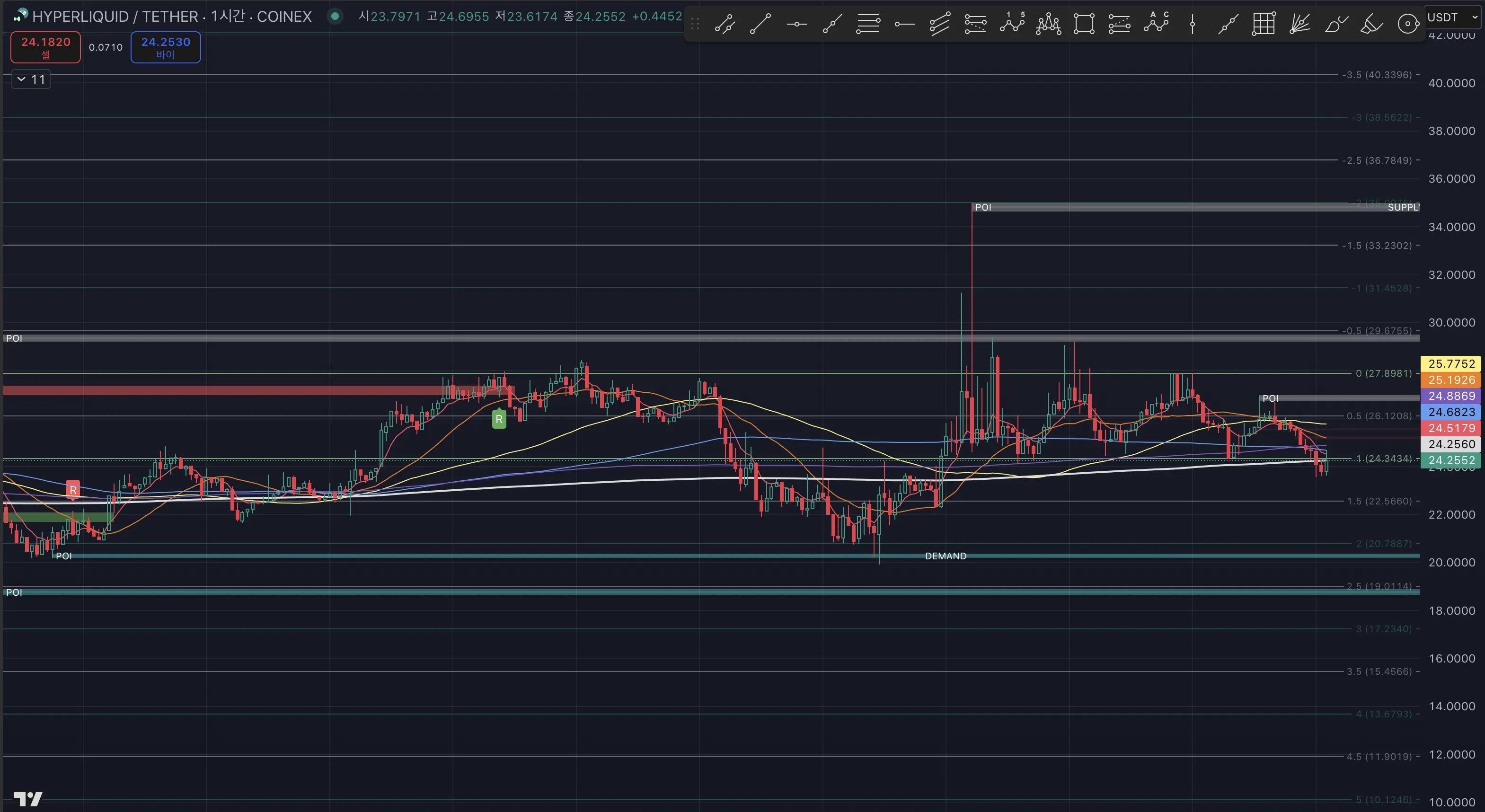
Task: Click the fib level -3.5 (40.3396) label
Action: coord(1377,75)
